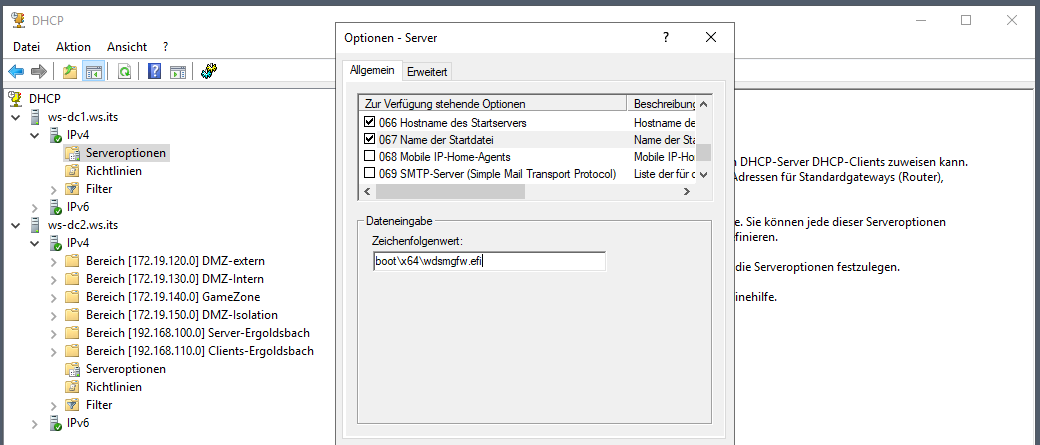Go back with the blue arrow toolbar icon

tap(16, 71)
